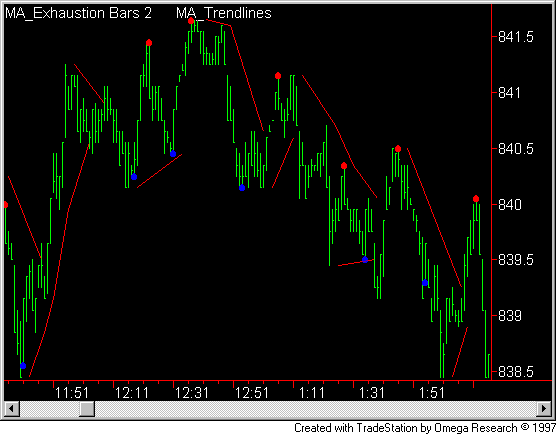Click the red exhaustion dot at chart peak near 841.5
Image resolution: width=556 pixels, height=434 pixels.
tap(191, 21)
